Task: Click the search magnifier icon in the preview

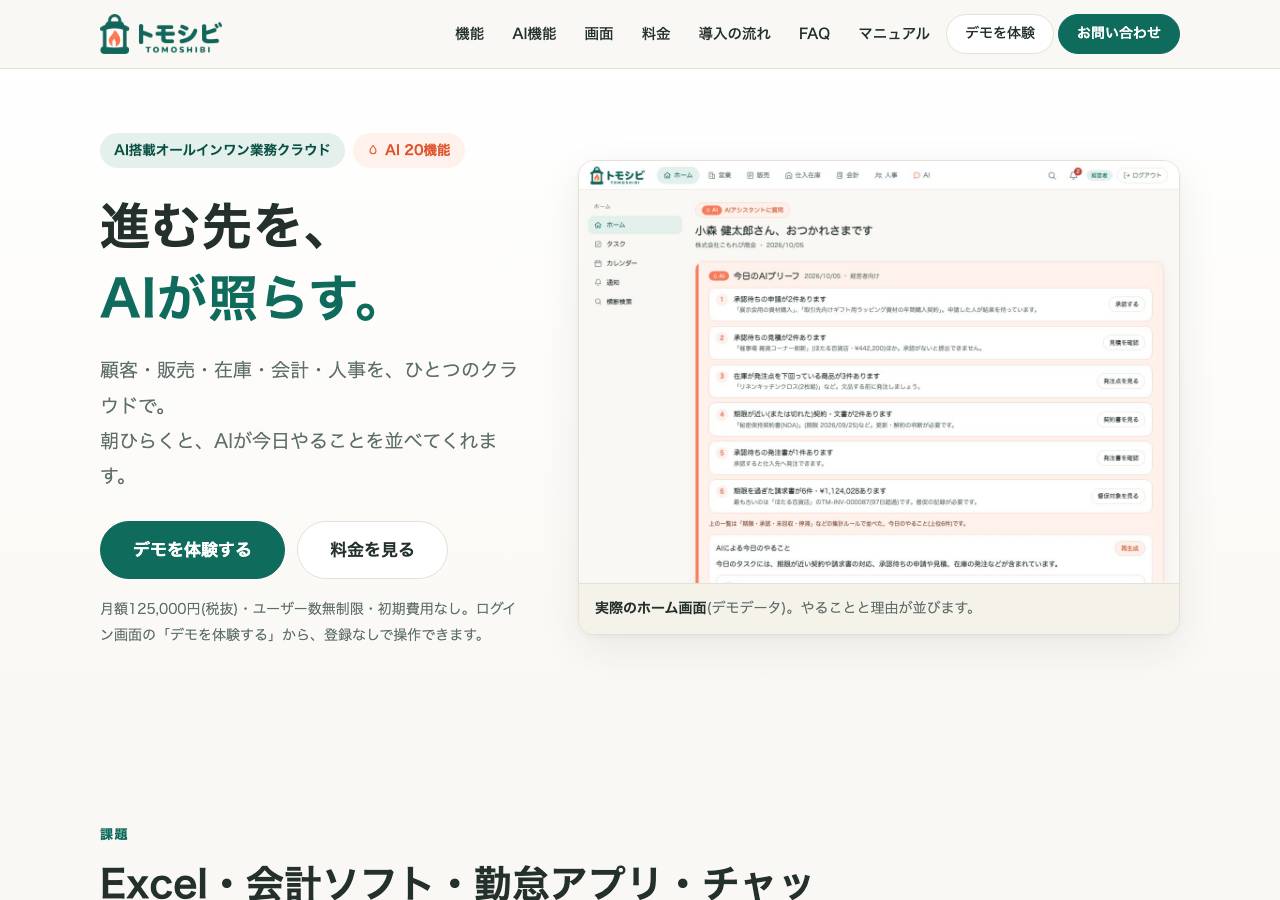Action: (1052, 175)
